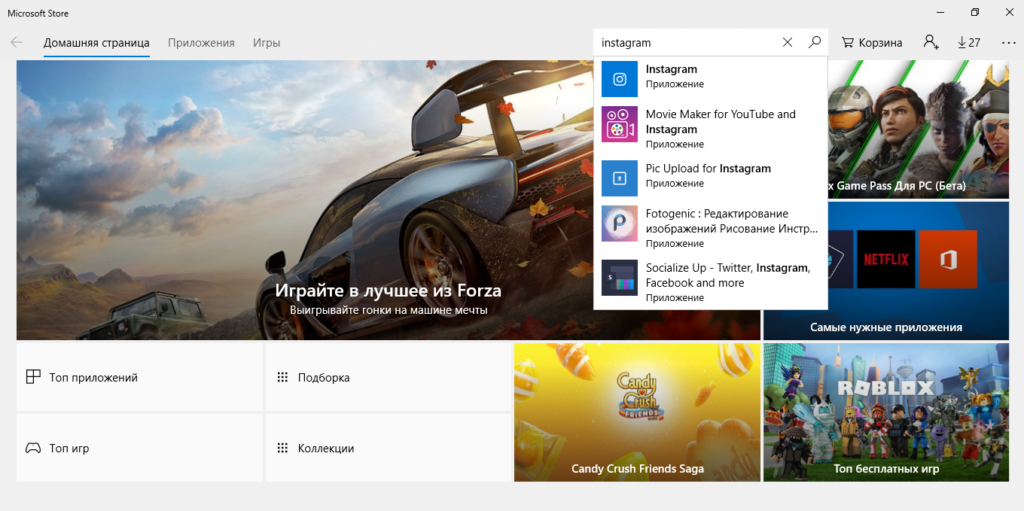The height and width of the screenshot is (511, 1024).
Task: Open the Топ приложений tile
Action: [139, 377]
